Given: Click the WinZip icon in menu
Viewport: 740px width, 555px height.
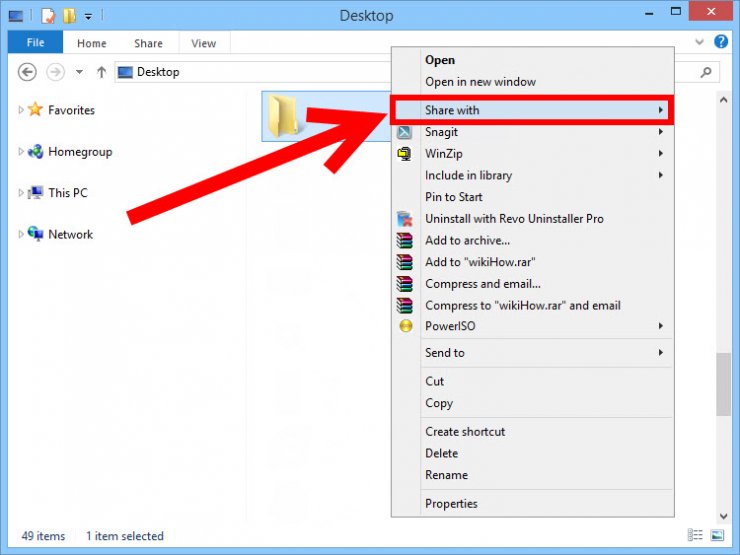Looking at the screenshot, I should tap(404, 153).
